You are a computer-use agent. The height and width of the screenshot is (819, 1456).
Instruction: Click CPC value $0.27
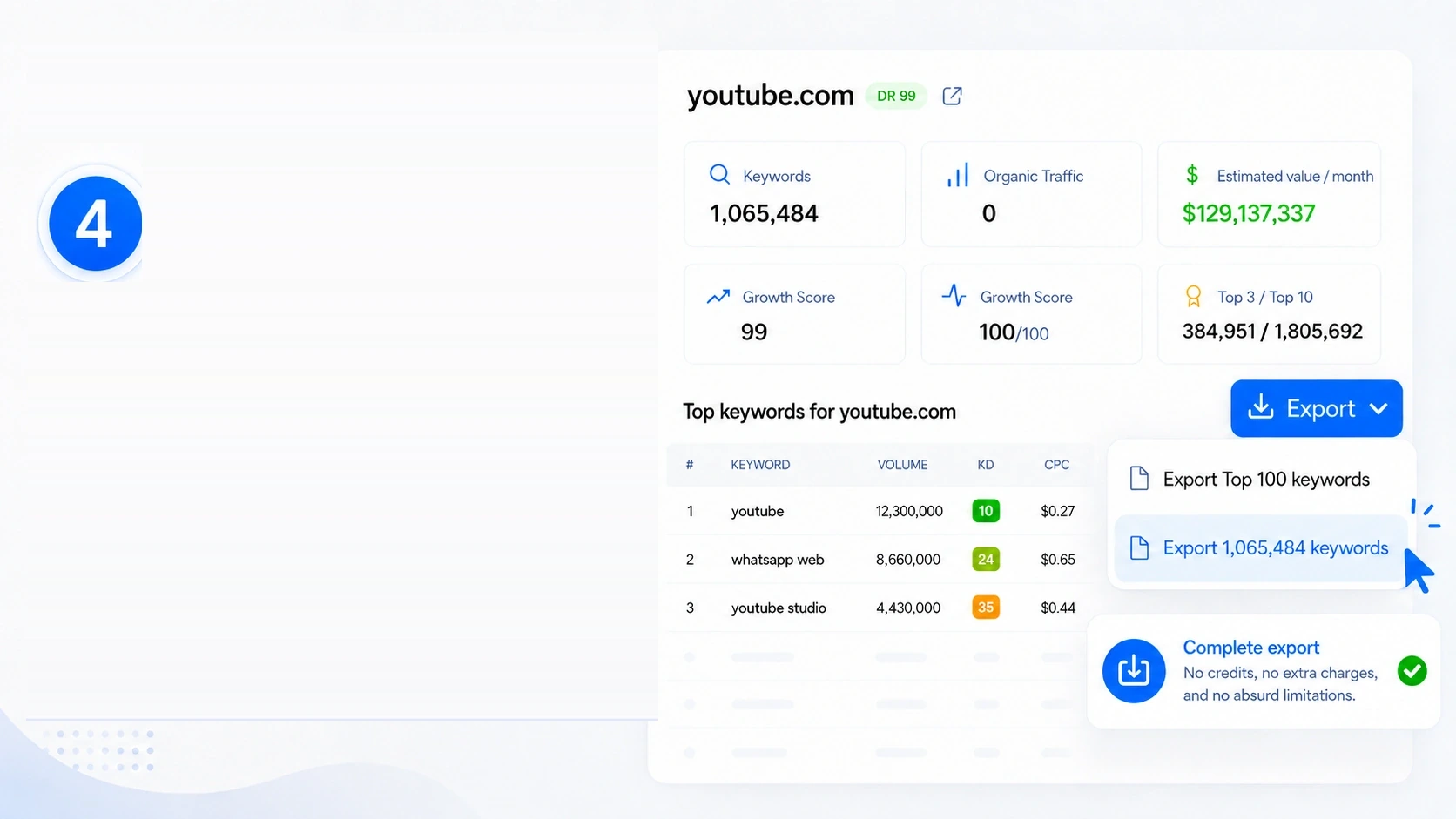click(x=1058, y=511)
